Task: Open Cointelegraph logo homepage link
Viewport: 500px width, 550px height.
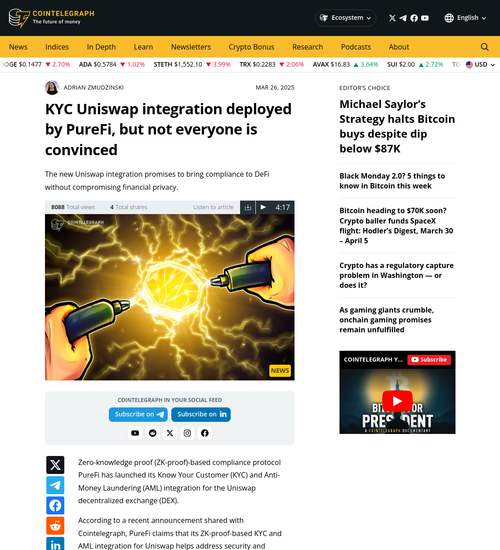Action: pyautogui.click(x=51, y=18)
